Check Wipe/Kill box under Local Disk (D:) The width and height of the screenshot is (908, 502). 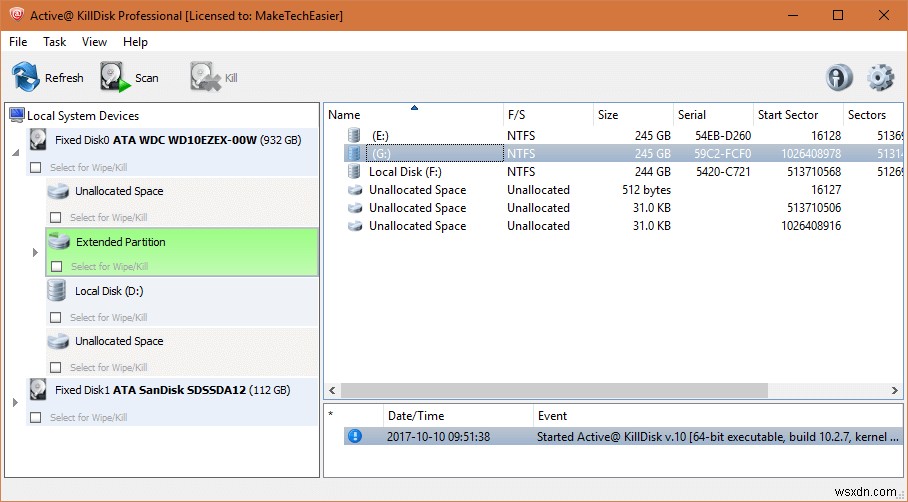coord(56,317)
